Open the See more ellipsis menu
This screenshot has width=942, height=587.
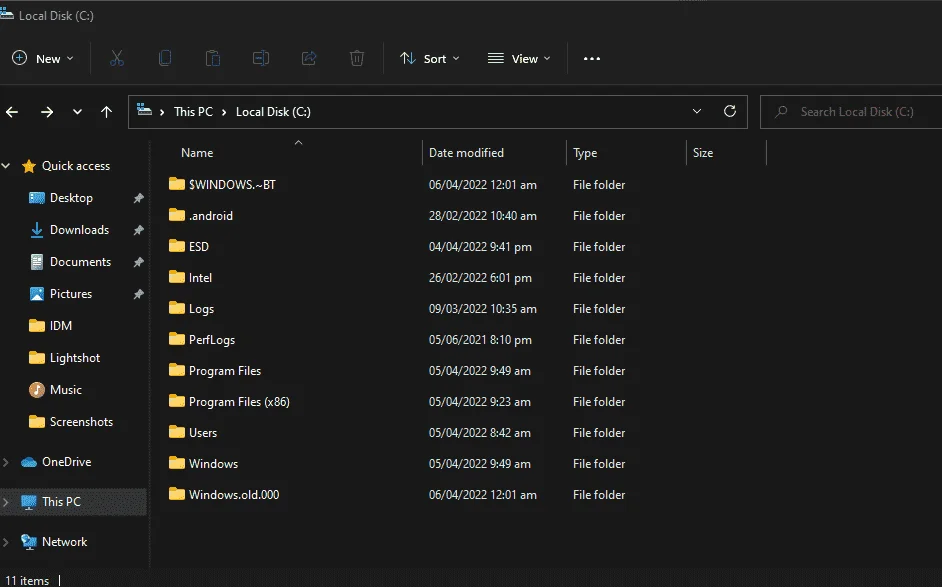pyautogui.click(x=592, y=58)
